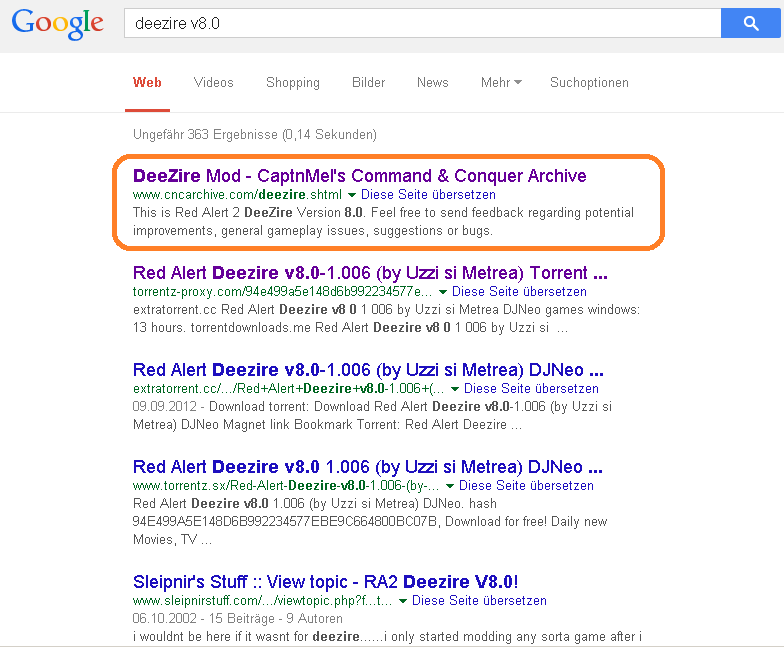784x647 pixels.
Task: Open the extratorrent.cc Red Alert Deezire DJNeo result
Action: pyautogui.click(x=368, y=370)
